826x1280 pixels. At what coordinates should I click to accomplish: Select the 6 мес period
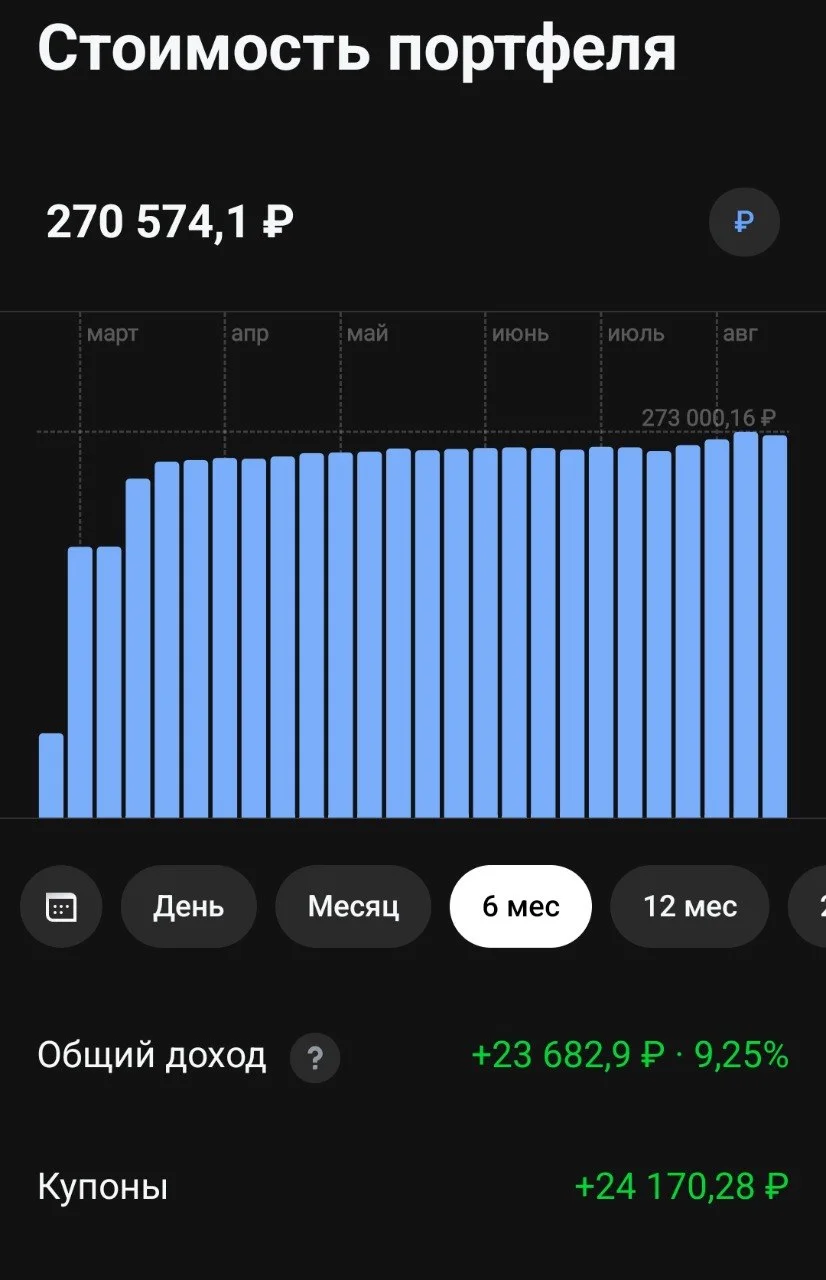pyautogui.click(x=521, y=907)
